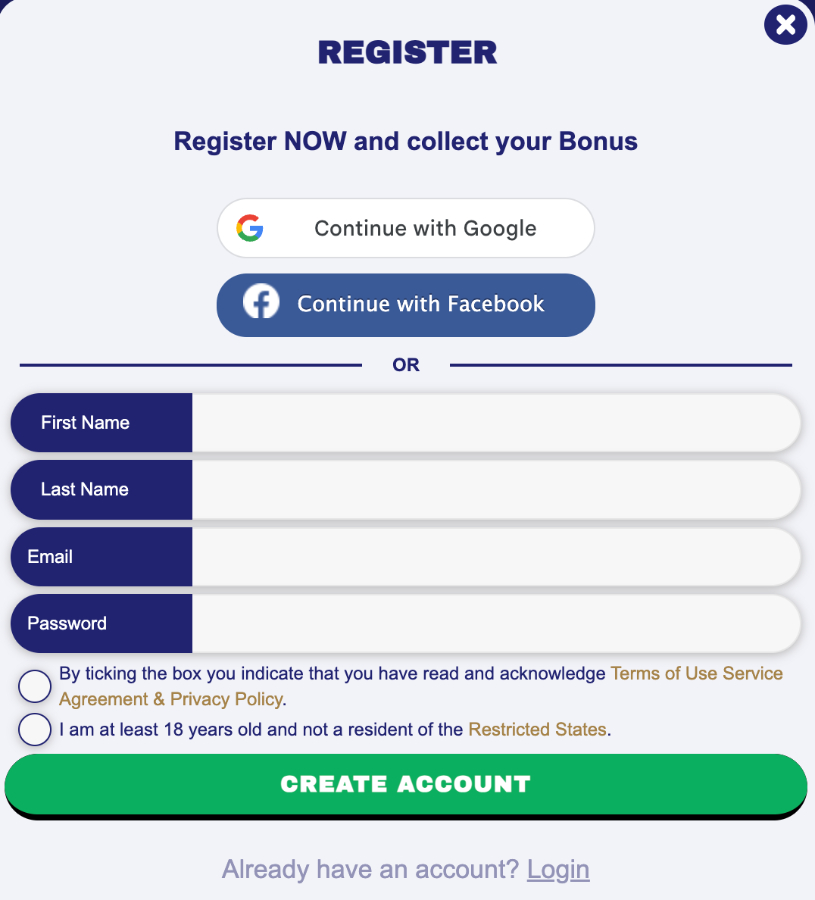The width and height of the screenshot is (815, 900).
Task: Click the Google logo icon
Action: click(252, 228)
